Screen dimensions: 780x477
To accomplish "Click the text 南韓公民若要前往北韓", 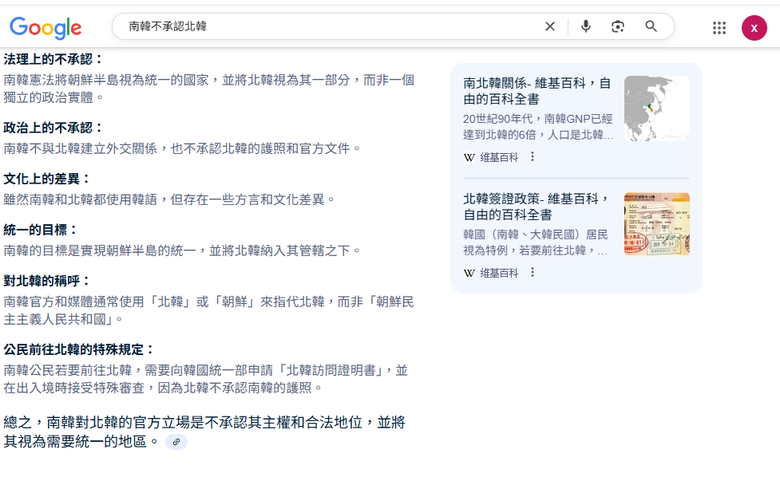I will [67, 371].
